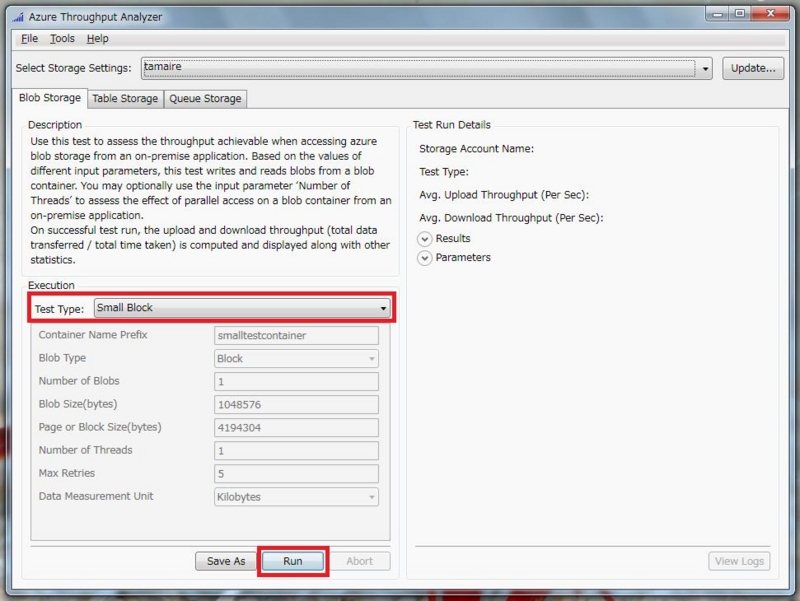Viewport: 800px width, 601px height.
Task: Click the Max Retries field
Action: tap(296, 473)
